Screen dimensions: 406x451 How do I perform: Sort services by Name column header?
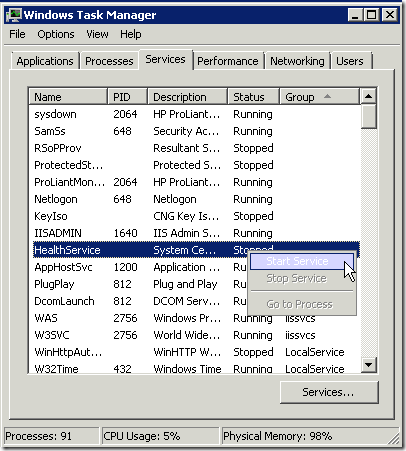point(68,97)
